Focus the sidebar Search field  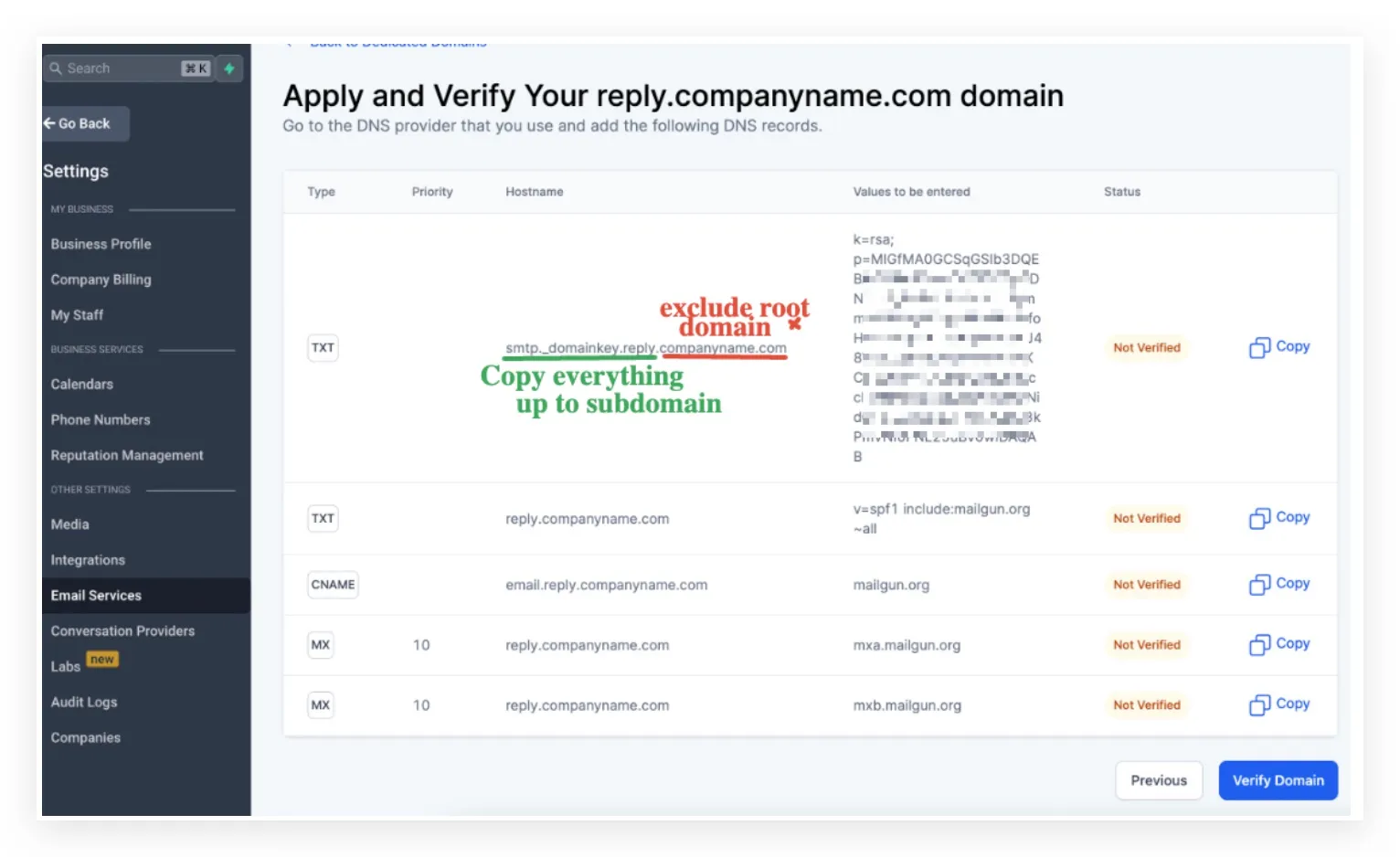pos(129,69)
